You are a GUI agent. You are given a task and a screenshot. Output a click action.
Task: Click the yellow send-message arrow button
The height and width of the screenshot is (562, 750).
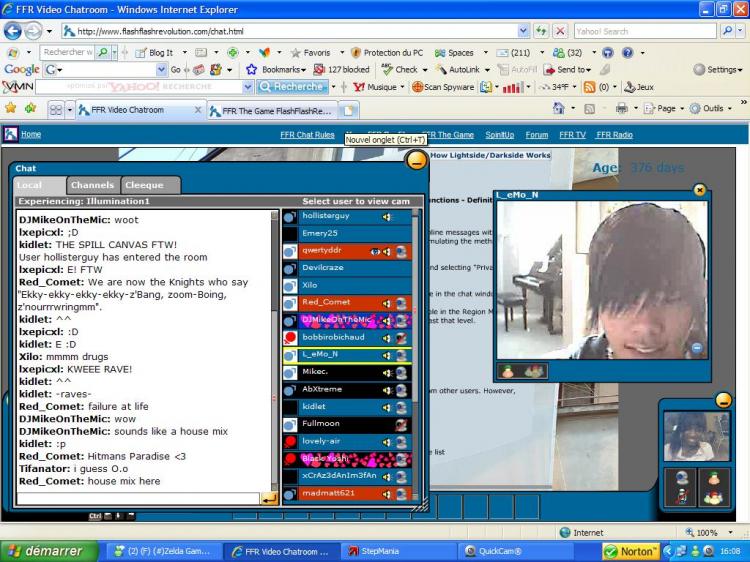pos(269,498)
